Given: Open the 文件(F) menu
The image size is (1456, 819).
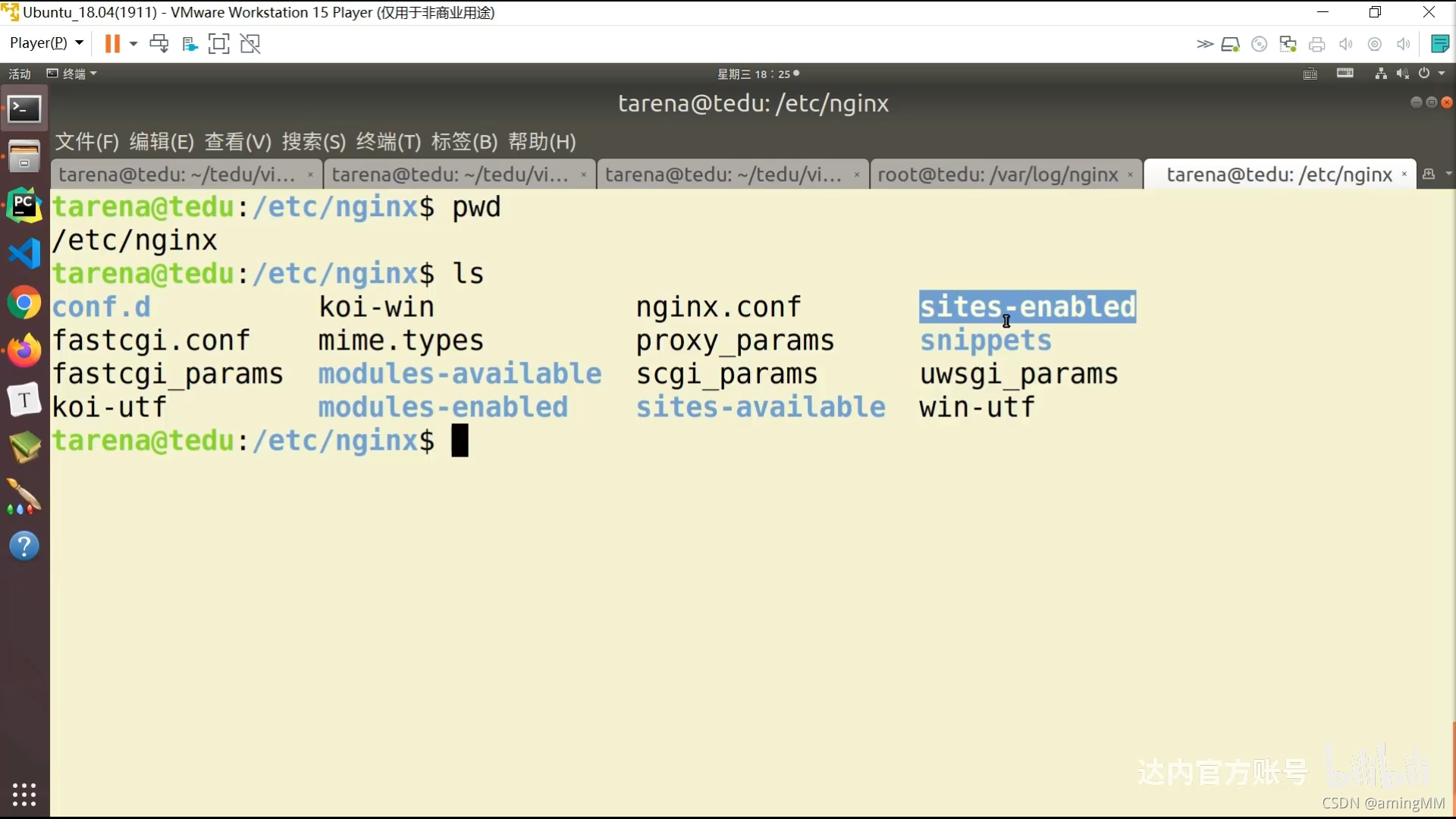Looking at the screenshot, I should (86, 142).
